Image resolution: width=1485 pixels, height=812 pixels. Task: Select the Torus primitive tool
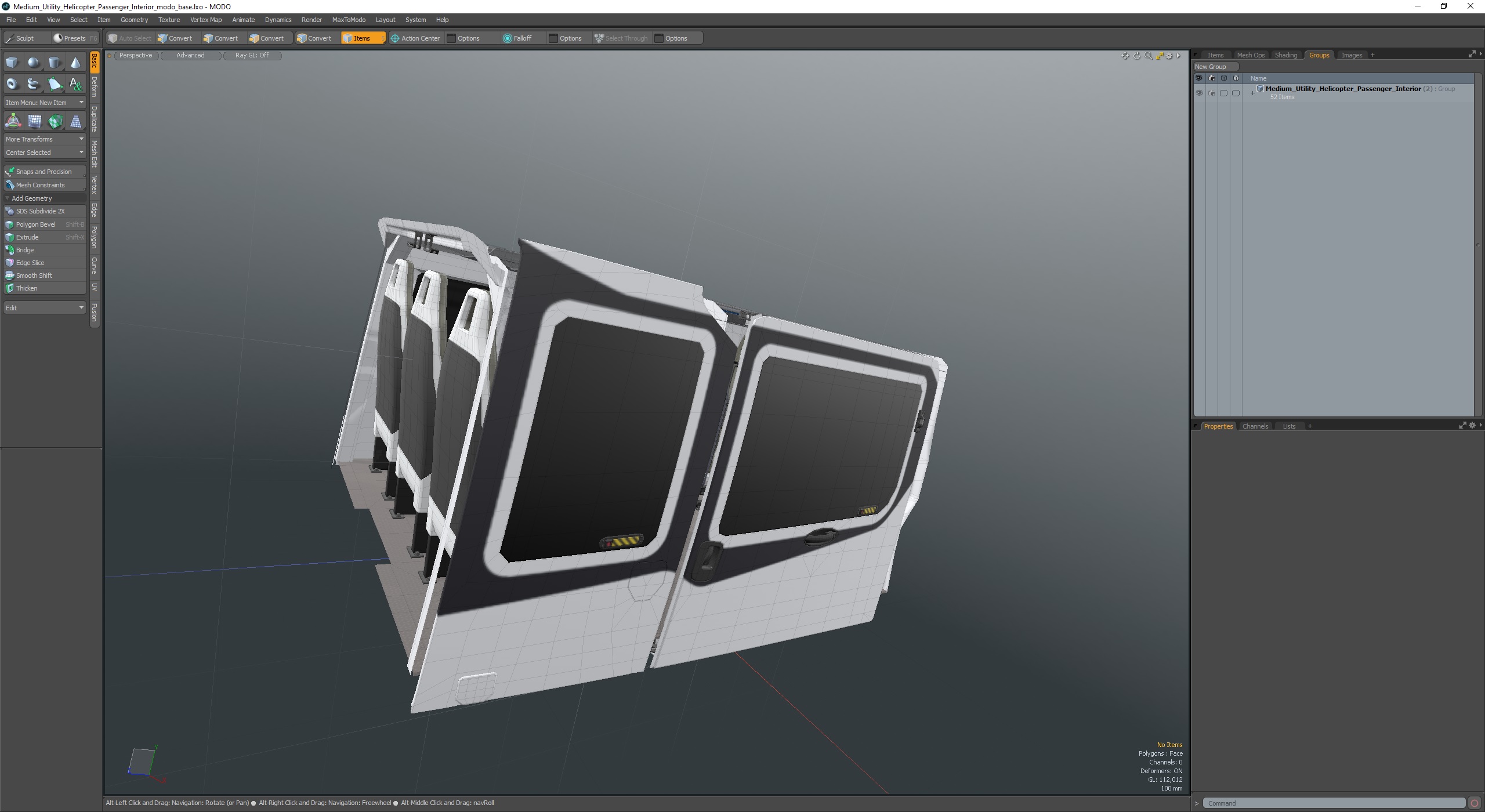click(12, 84)
